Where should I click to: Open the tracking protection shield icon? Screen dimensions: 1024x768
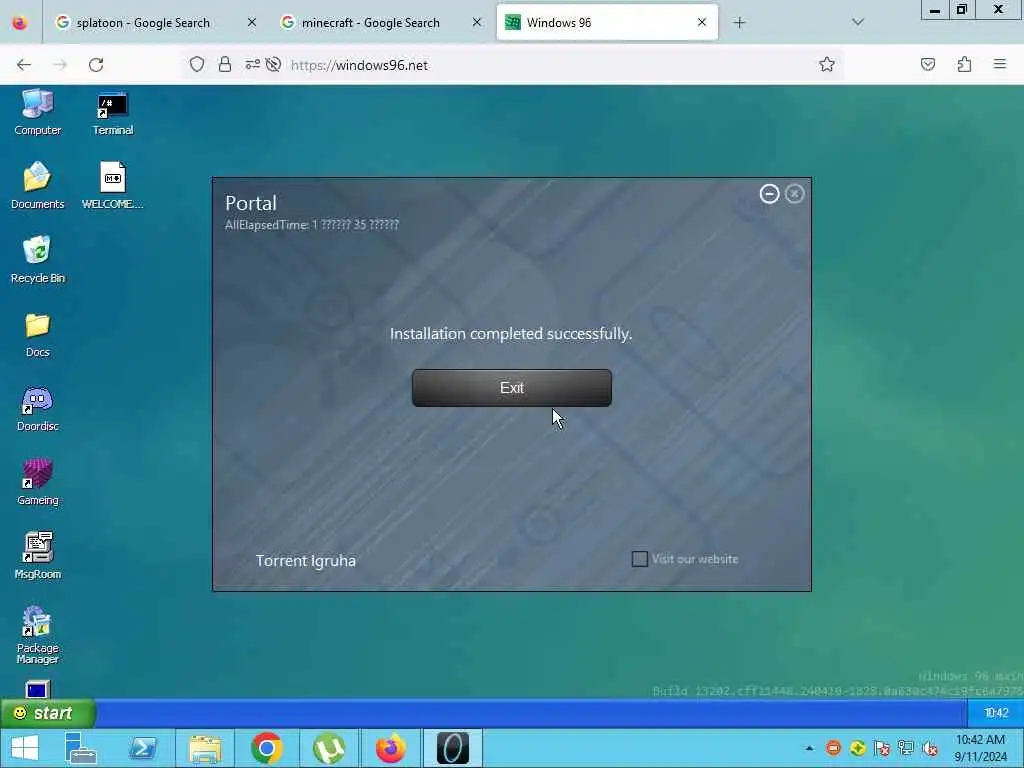coord(197,65)
